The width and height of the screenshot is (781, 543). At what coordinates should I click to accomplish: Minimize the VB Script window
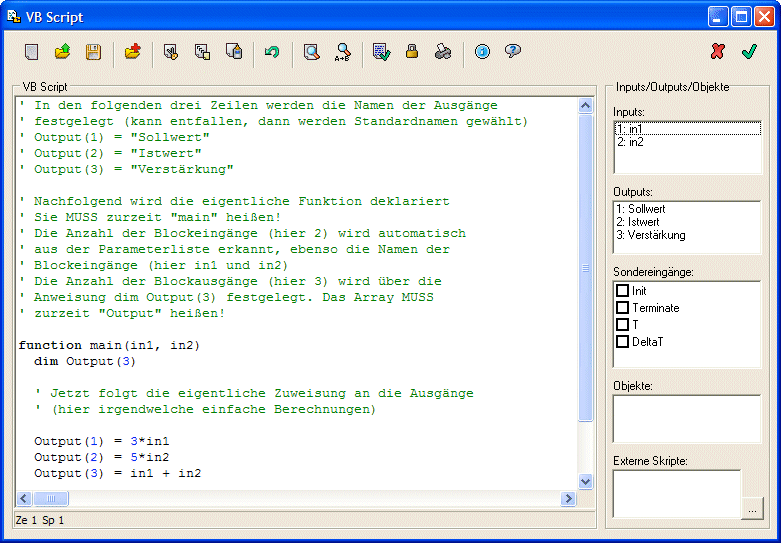pos(718,16)
